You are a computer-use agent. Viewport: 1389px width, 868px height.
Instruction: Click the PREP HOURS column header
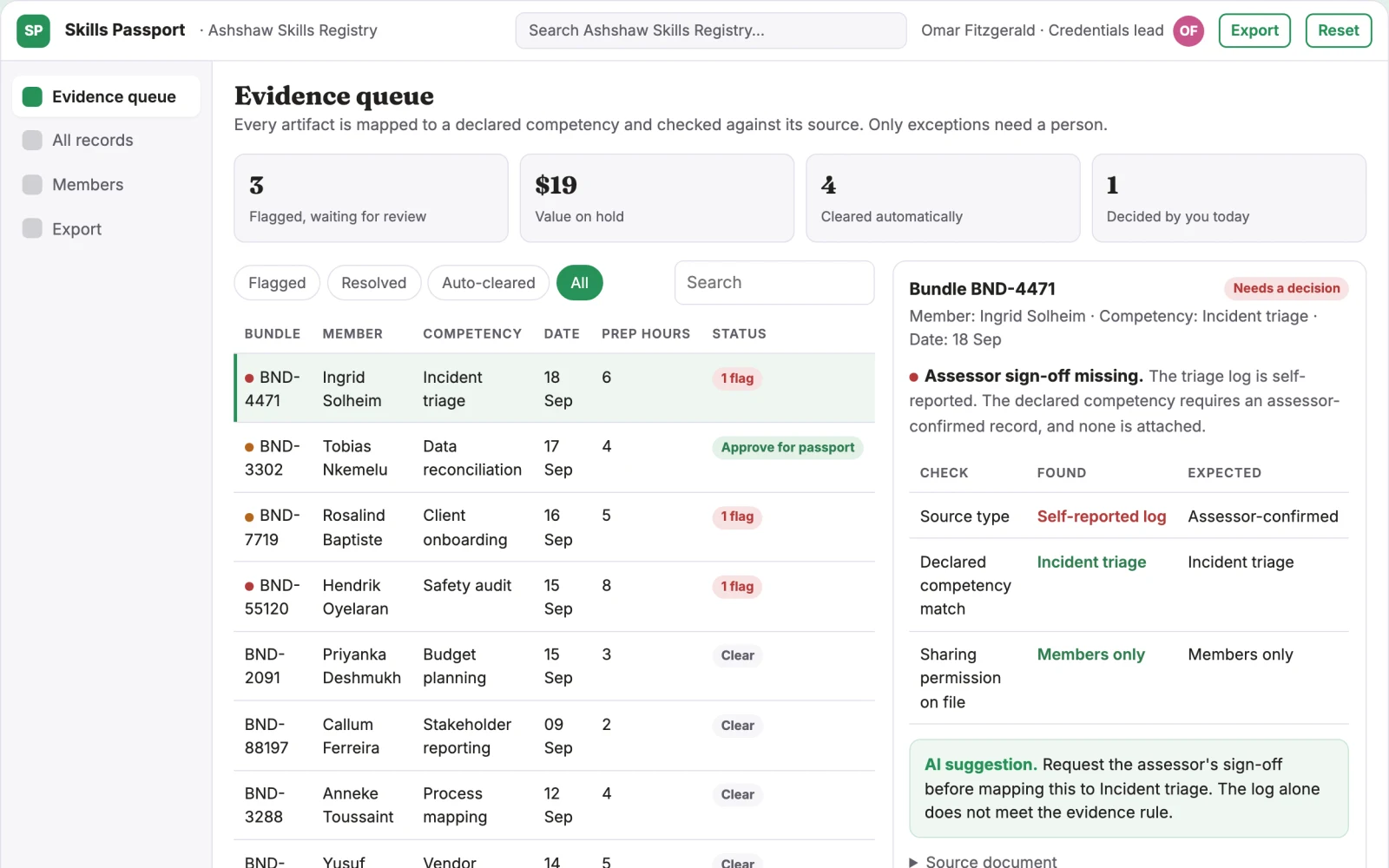[x=646, y=333]
